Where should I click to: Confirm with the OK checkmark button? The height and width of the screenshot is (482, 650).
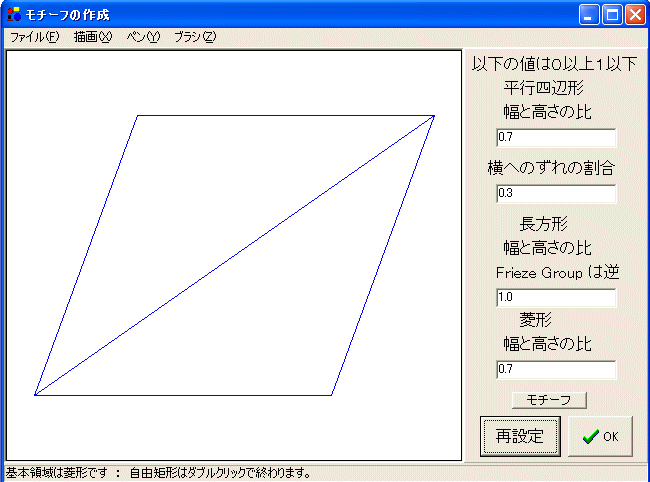click(x=600, y=436)
